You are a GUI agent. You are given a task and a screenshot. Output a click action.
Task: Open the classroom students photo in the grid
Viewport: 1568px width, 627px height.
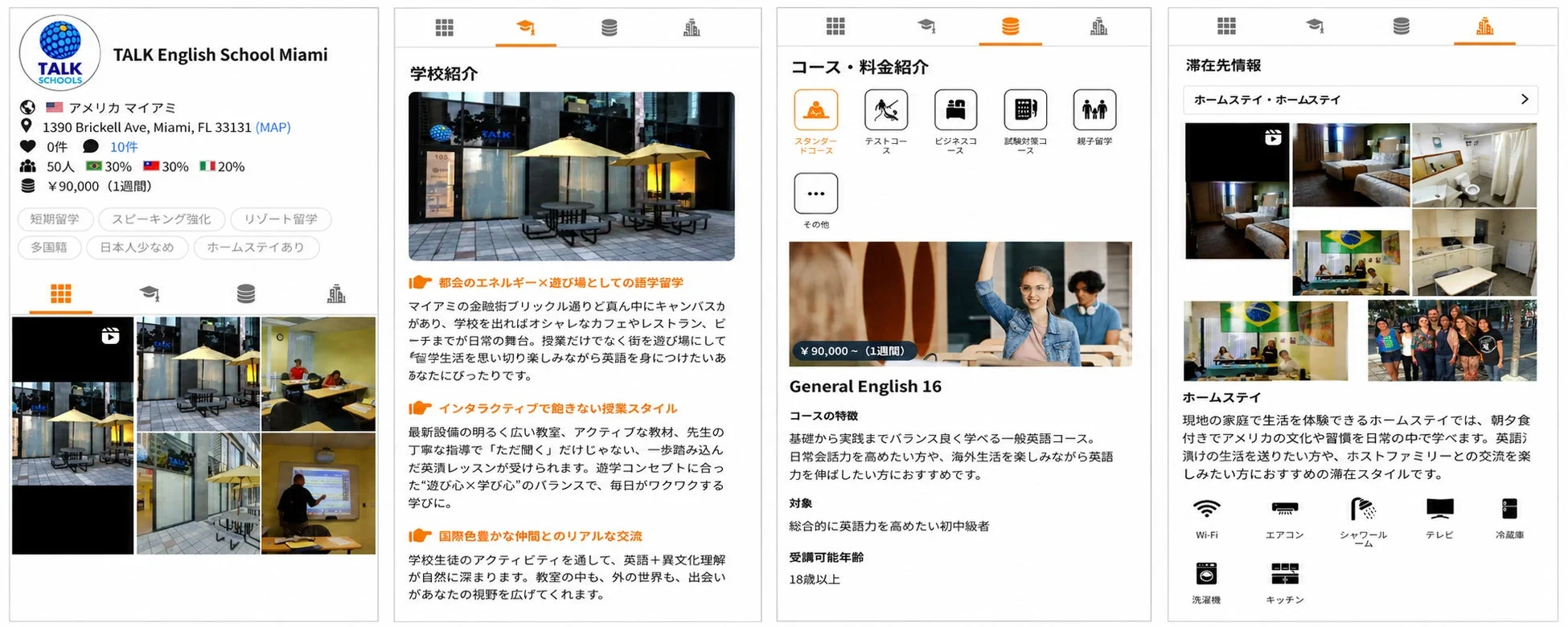point(318,374)
